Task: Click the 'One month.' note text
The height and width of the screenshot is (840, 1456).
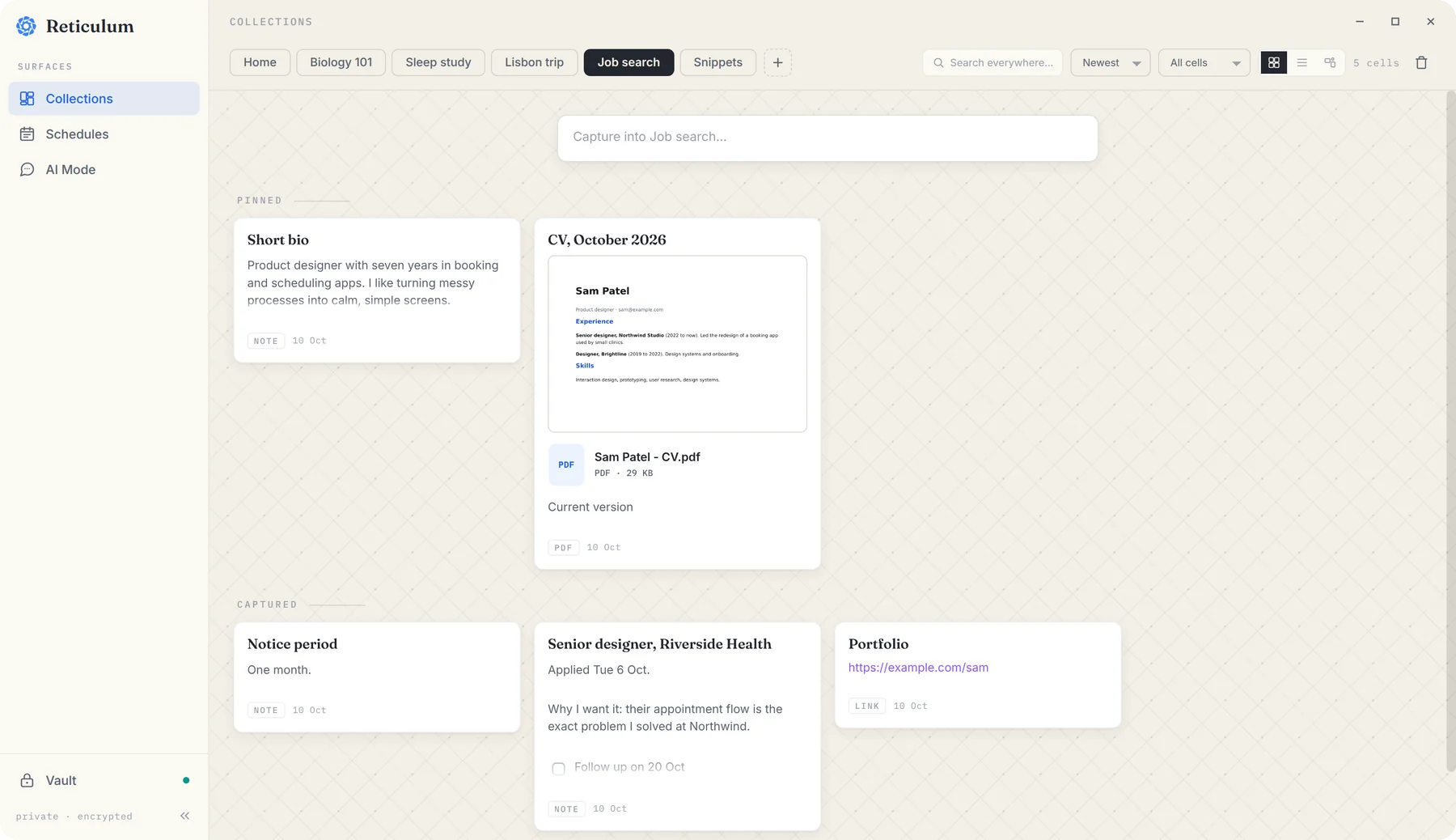Action: (279, 670)
